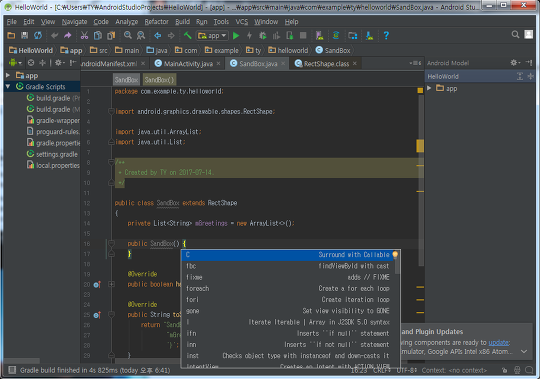Close the RectShape.class tab
The width and height of the screenshot is (540, 379).
(x=355, y=63)
